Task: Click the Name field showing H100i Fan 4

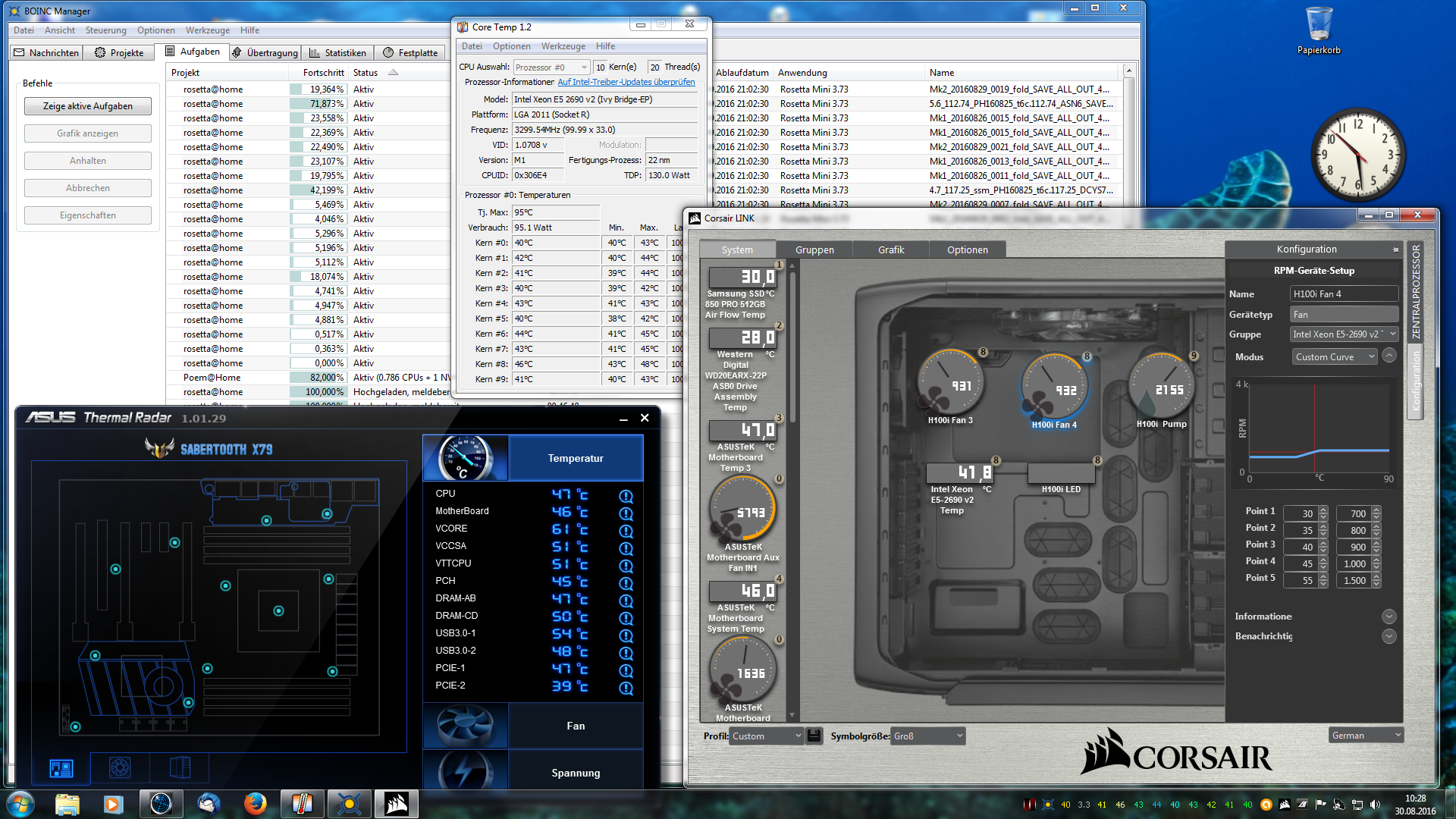Action: click(x=1345, y=294)
